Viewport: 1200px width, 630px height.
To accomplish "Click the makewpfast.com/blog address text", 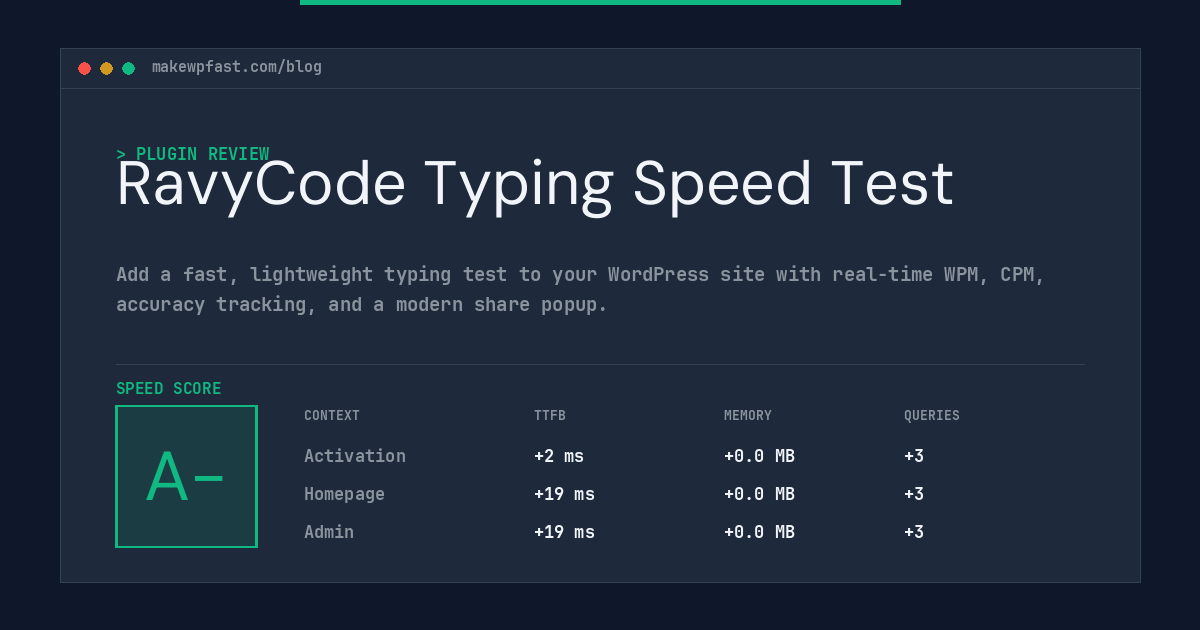I will coord(237,67).
